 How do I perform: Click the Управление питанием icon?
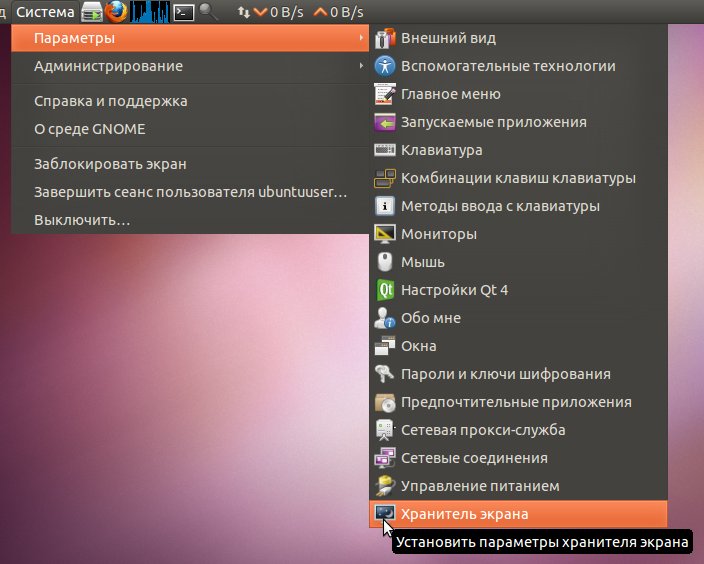point(385,486)
